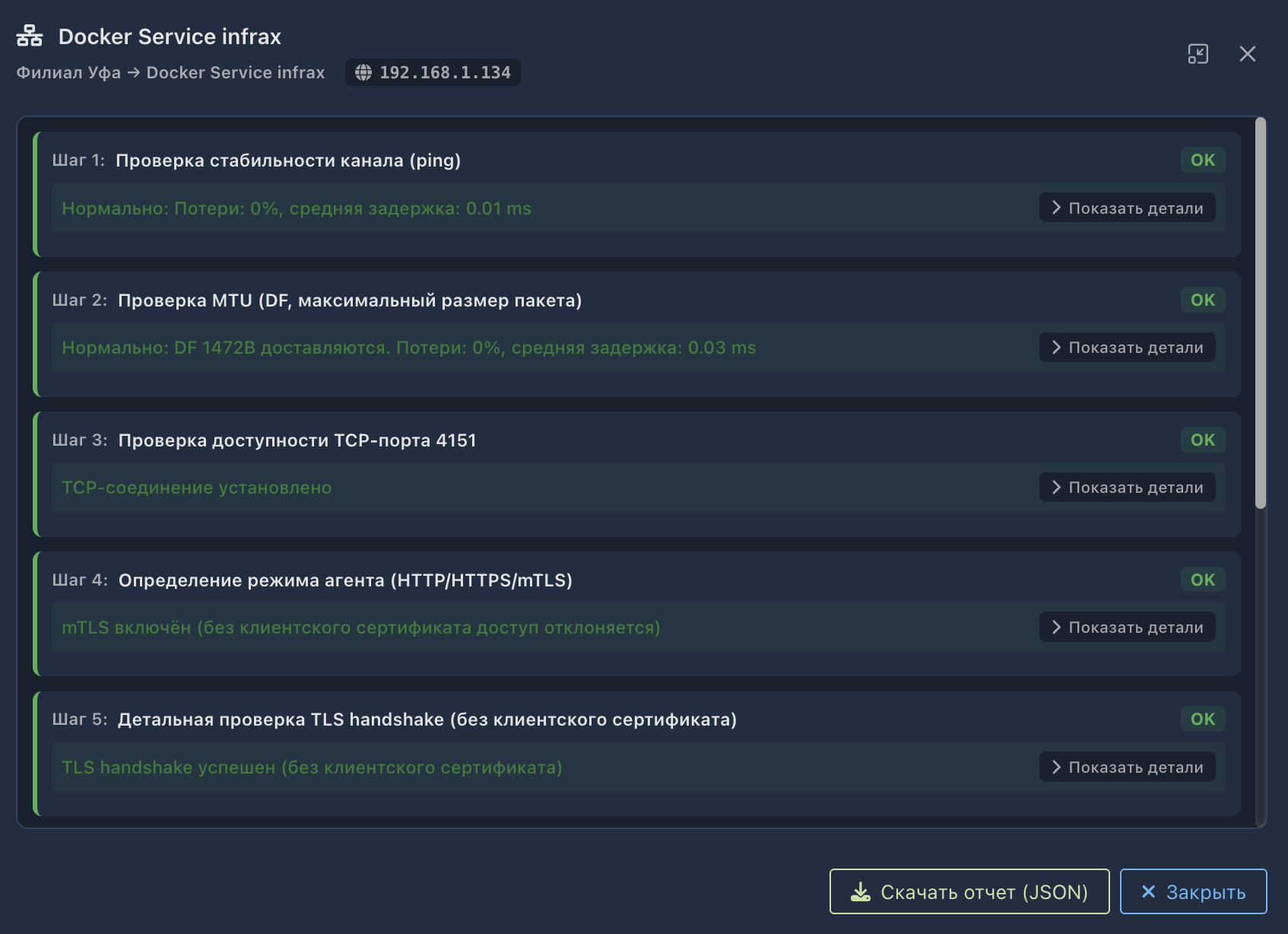Click the download icon in the report button
Image resolution: width=1288 pixels, height=934 pixels.
click(x=860, y=891)
